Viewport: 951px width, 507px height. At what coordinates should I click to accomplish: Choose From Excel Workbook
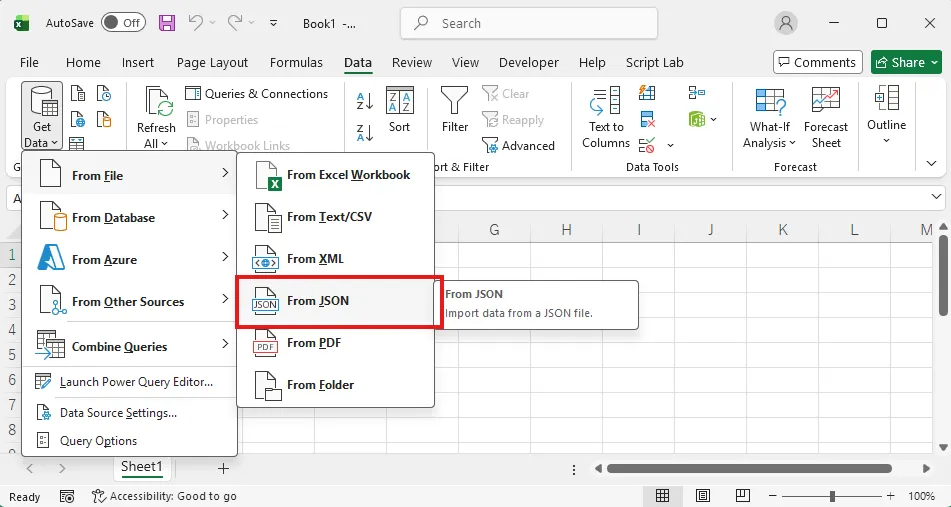point(335,175)
